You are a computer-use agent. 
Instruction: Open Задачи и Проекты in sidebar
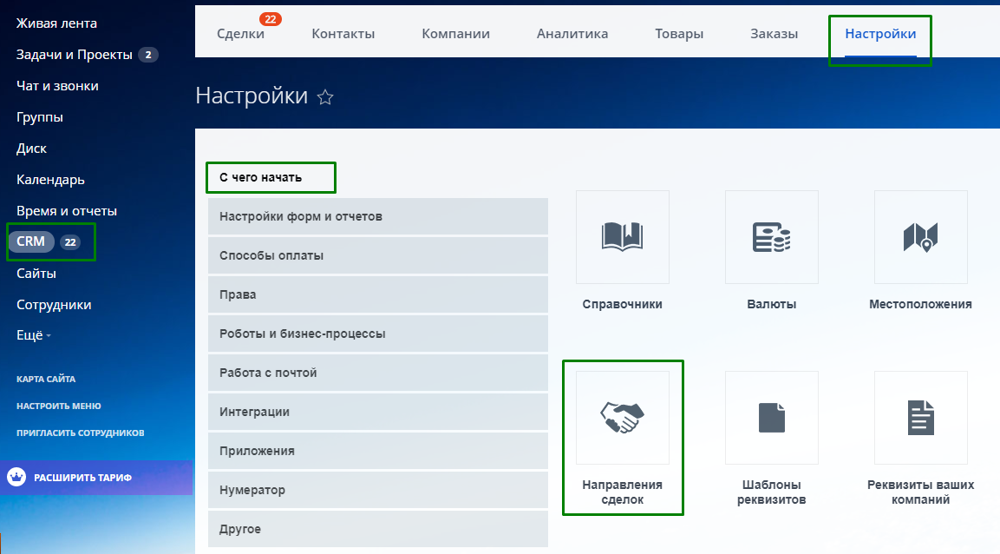click(73, 54)
